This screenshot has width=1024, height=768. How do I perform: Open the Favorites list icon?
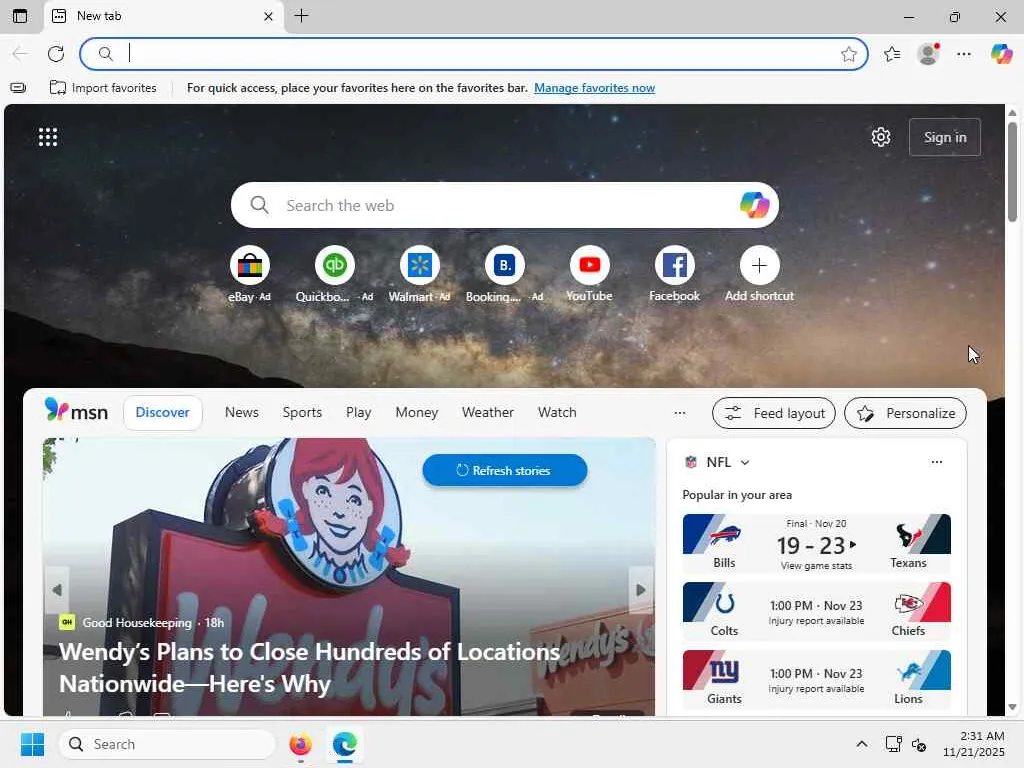pos(892,54)
